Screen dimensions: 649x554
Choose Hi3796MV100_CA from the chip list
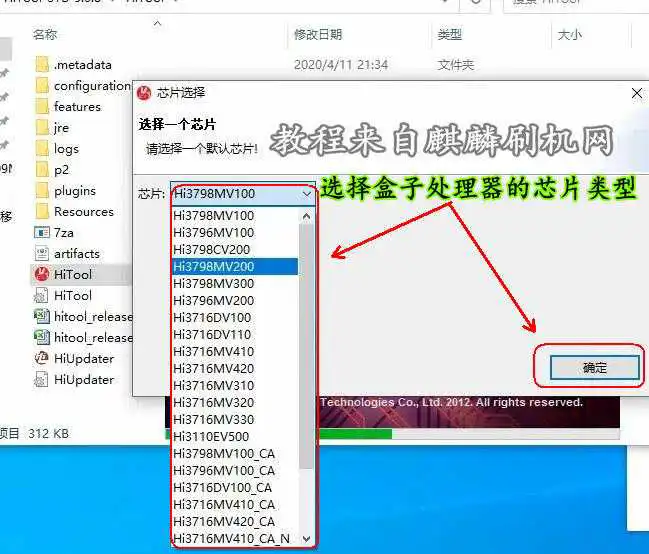click(235, 471)
